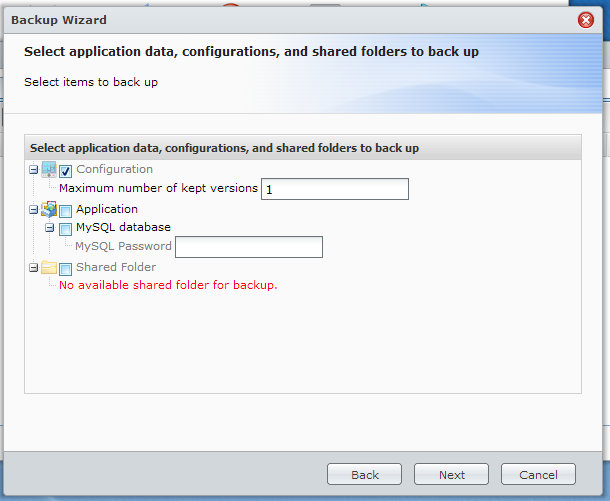Click the Configuration tree icon

tap(49, 170)
